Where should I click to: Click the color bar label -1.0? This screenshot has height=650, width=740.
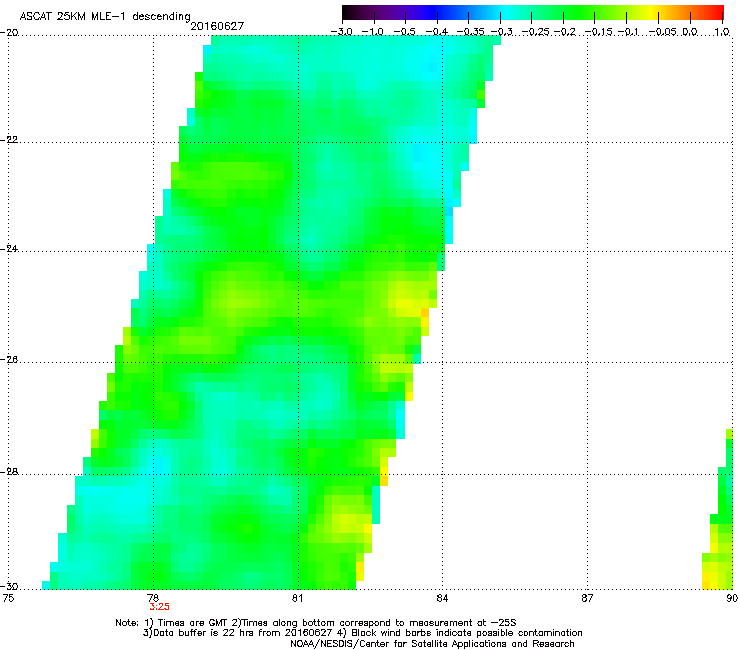[373, 32]
